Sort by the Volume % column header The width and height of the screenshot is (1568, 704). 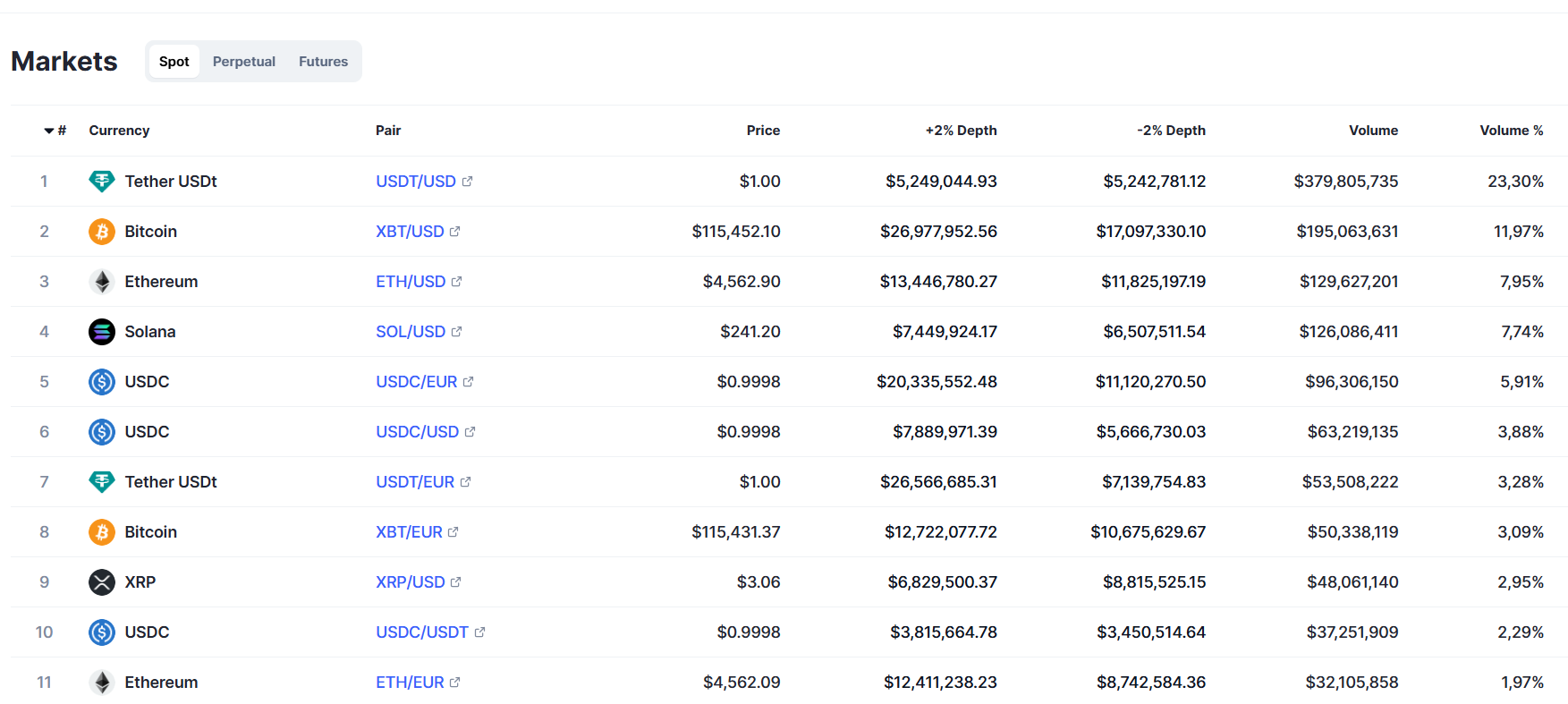coord(1511,131)
